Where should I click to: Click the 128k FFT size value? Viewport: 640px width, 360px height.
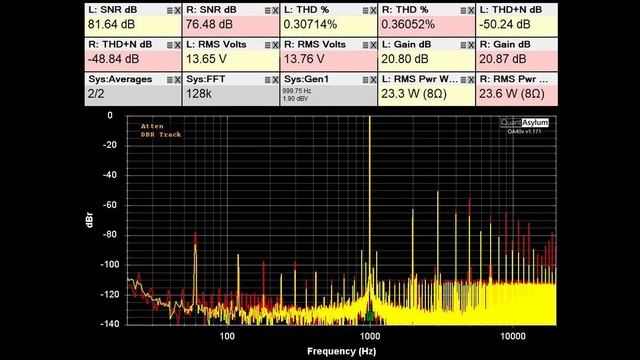pyautogui.click(x=199, y=94)
